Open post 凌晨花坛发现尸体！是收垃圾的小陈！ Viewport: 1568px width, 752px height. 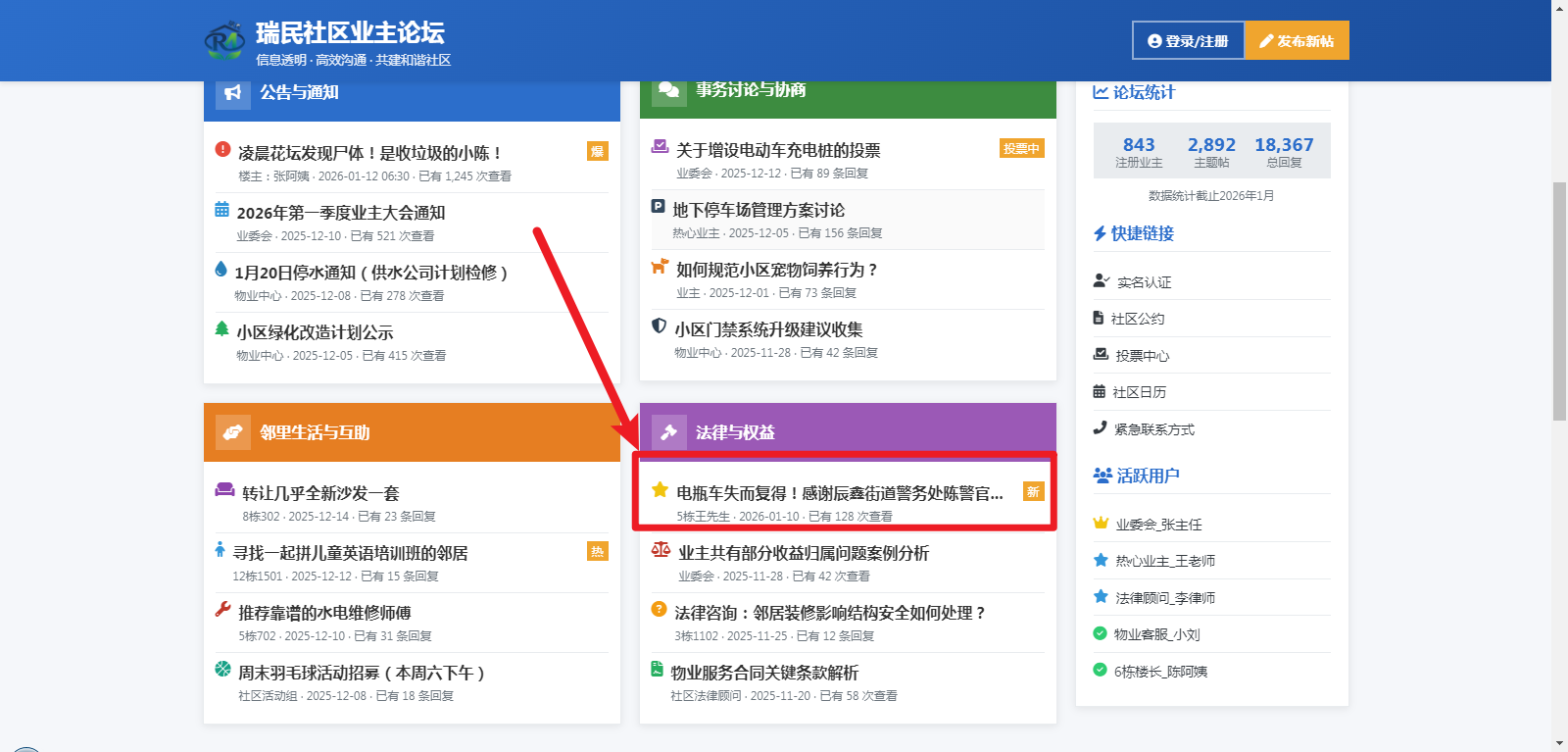[370, 153]
